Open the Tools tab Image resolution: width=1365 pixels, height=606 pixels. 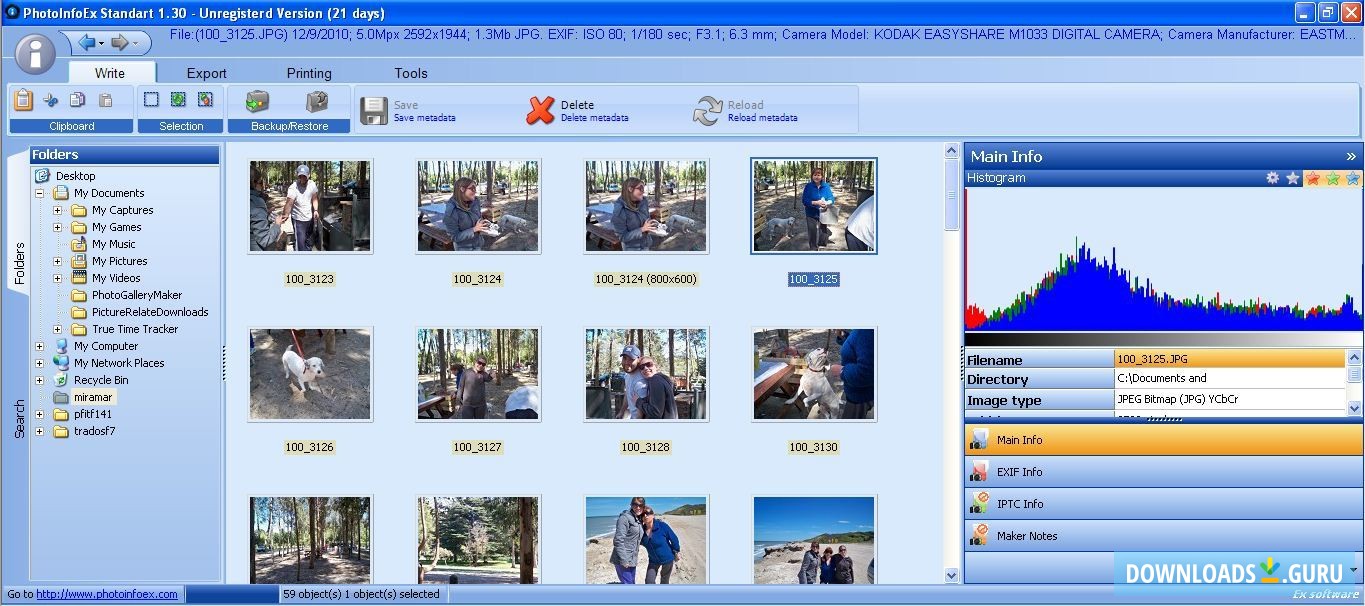click(410, 72)
